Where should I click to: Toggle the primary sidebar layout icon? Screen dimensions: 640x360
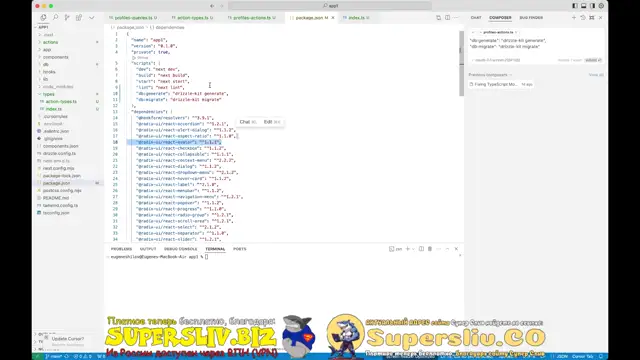[574, 6]
